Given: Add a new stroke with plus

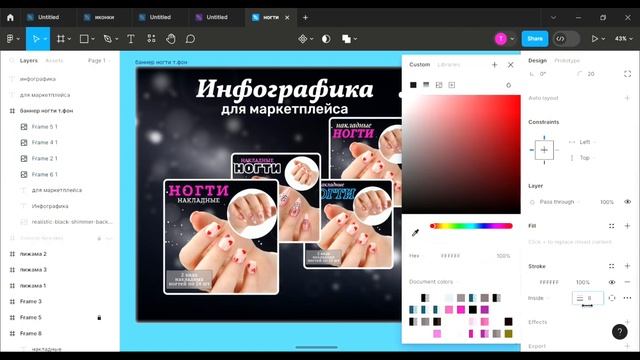Looking at the screenshot, I should (627, 266).
